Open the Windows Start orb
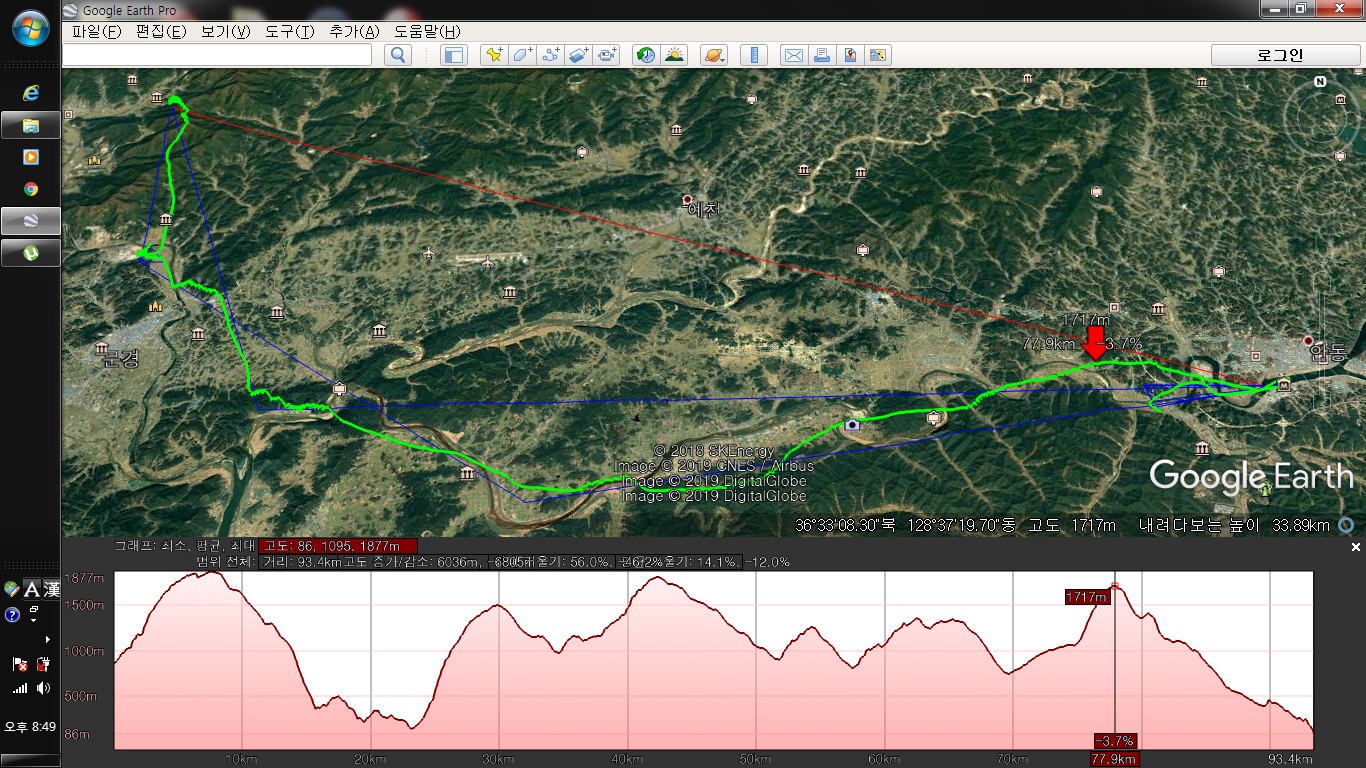1366x768 pixels. tap(30, 27)
